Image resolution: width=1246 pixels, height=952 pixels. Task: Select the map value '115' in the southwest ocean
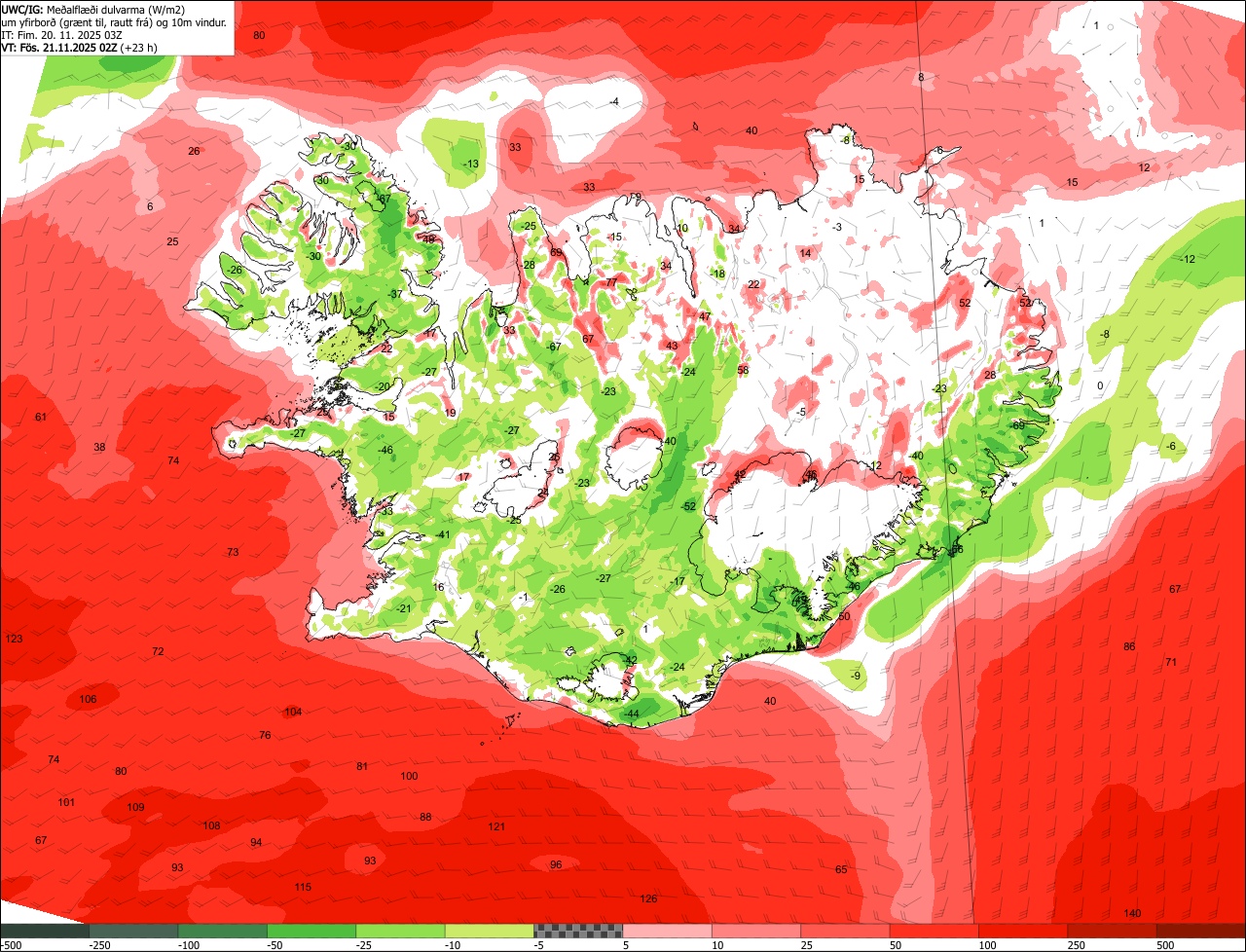click(x=303, y=887)
